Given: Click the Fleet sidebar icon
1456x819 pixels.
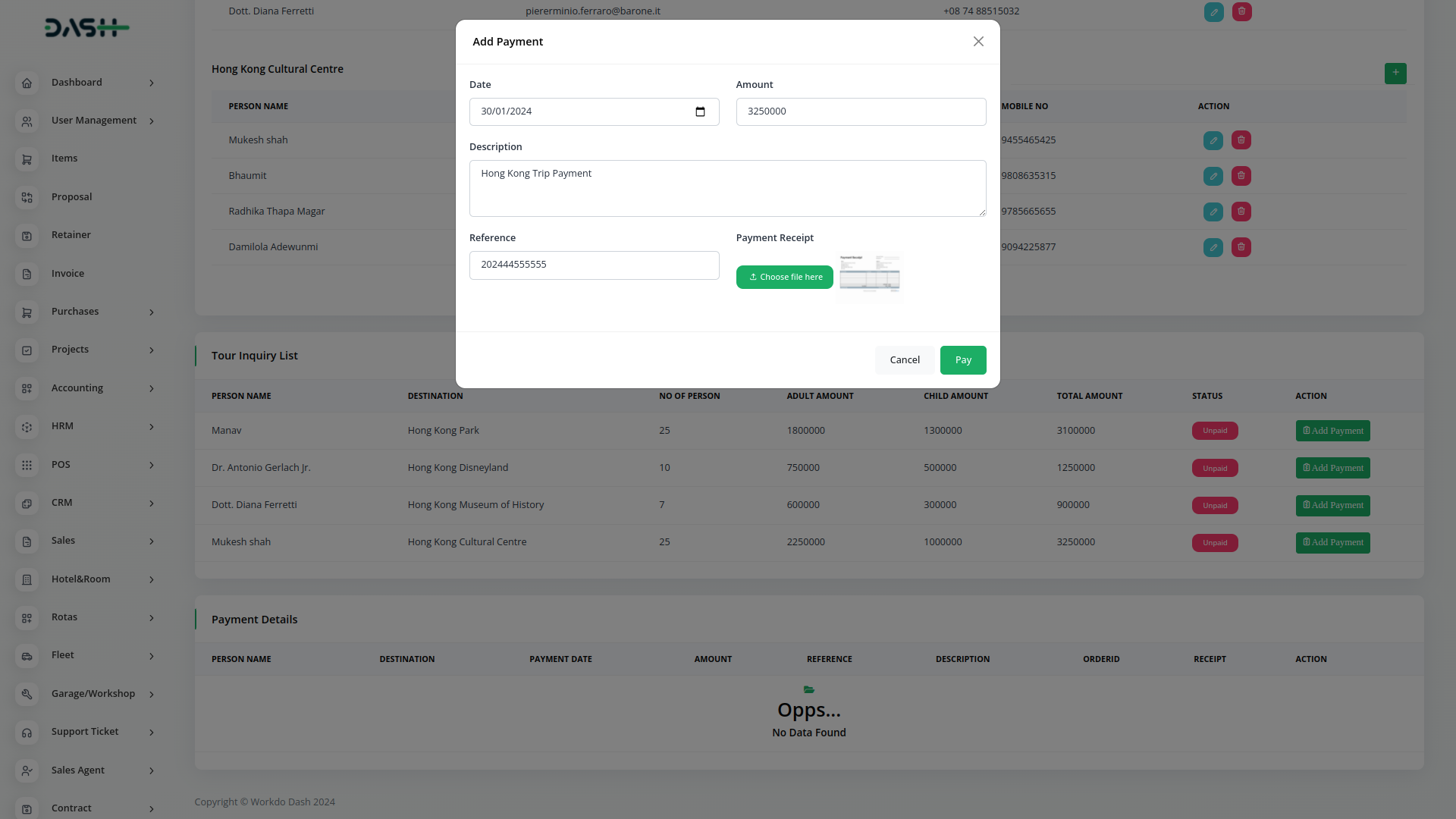Looking at the screenshot, I should [x=27, y=656].
